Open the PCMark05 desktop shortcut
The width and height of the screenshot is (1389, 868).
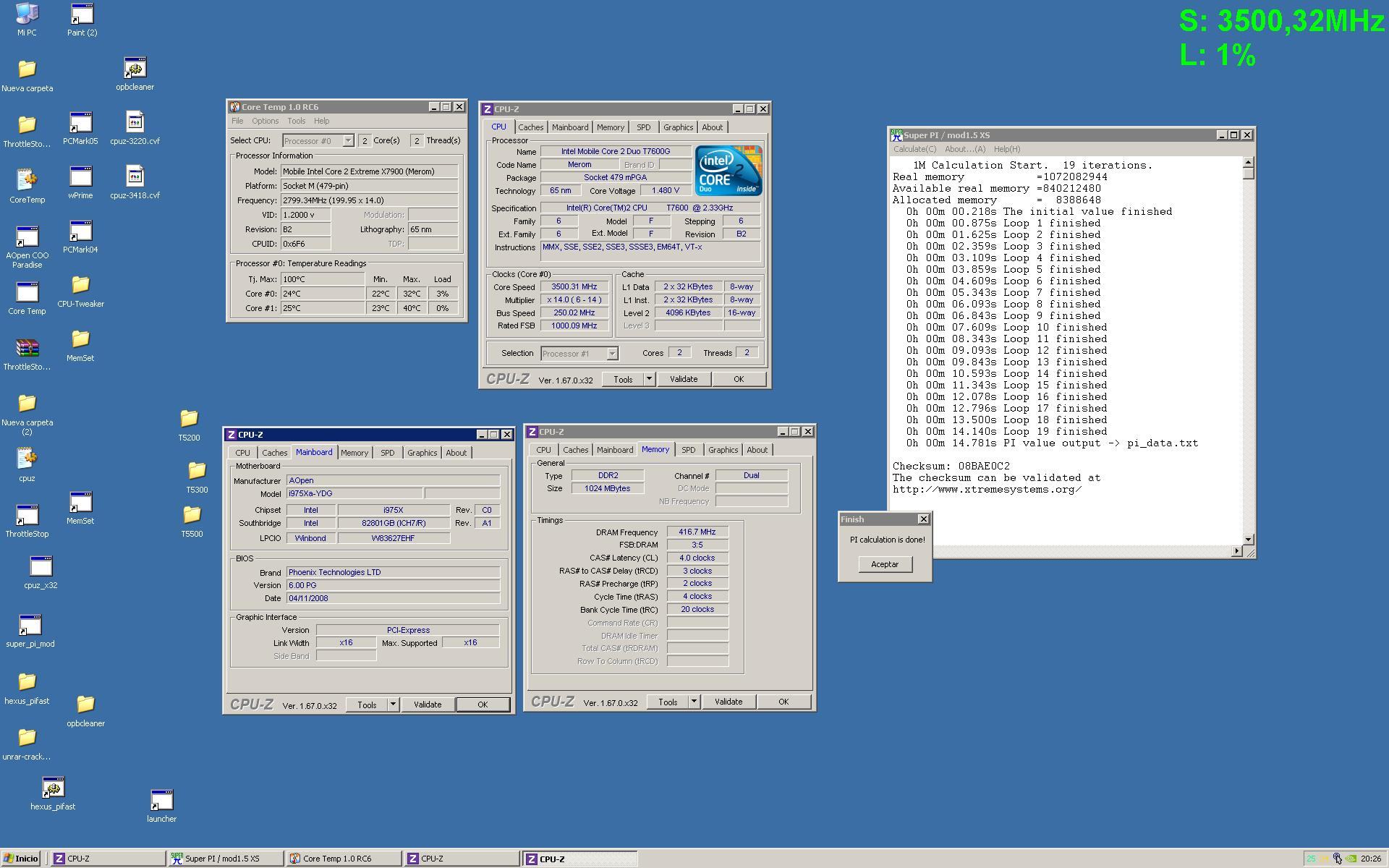[x=80, y=124]
